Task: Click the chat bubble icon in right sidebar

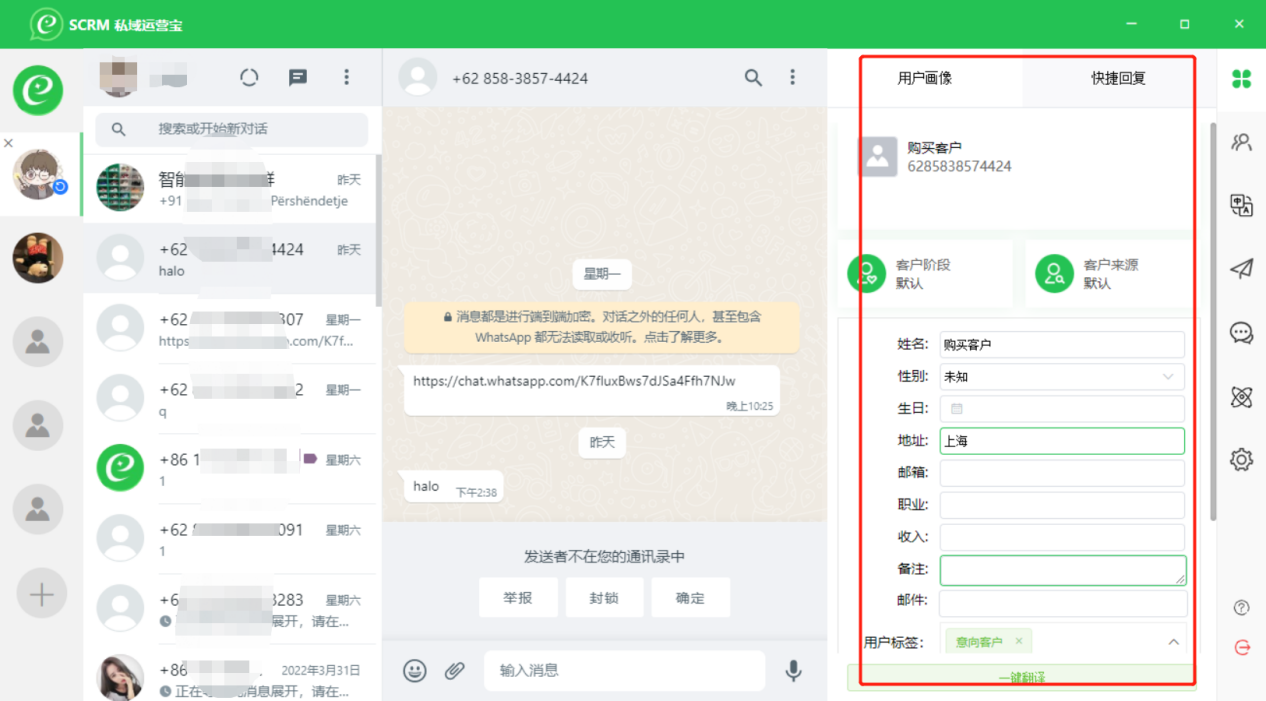Action: coord(1241,333)
